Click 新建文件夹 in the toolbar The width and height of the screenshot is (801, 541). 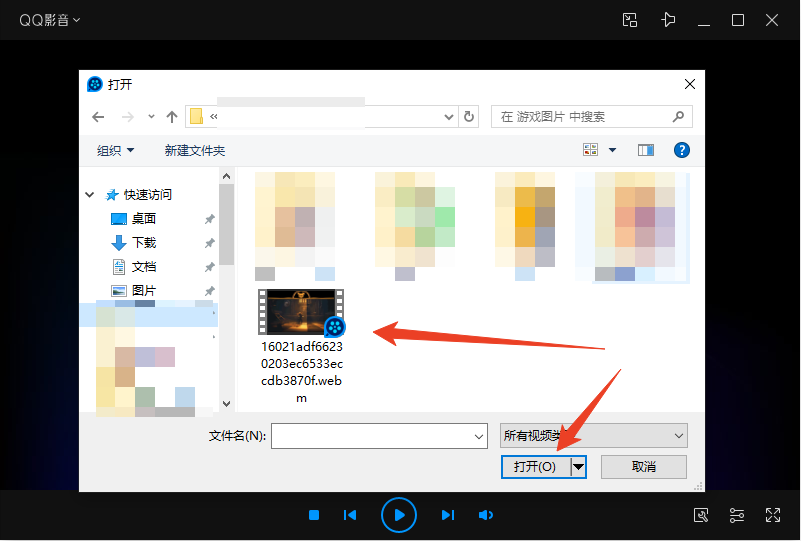195,150
